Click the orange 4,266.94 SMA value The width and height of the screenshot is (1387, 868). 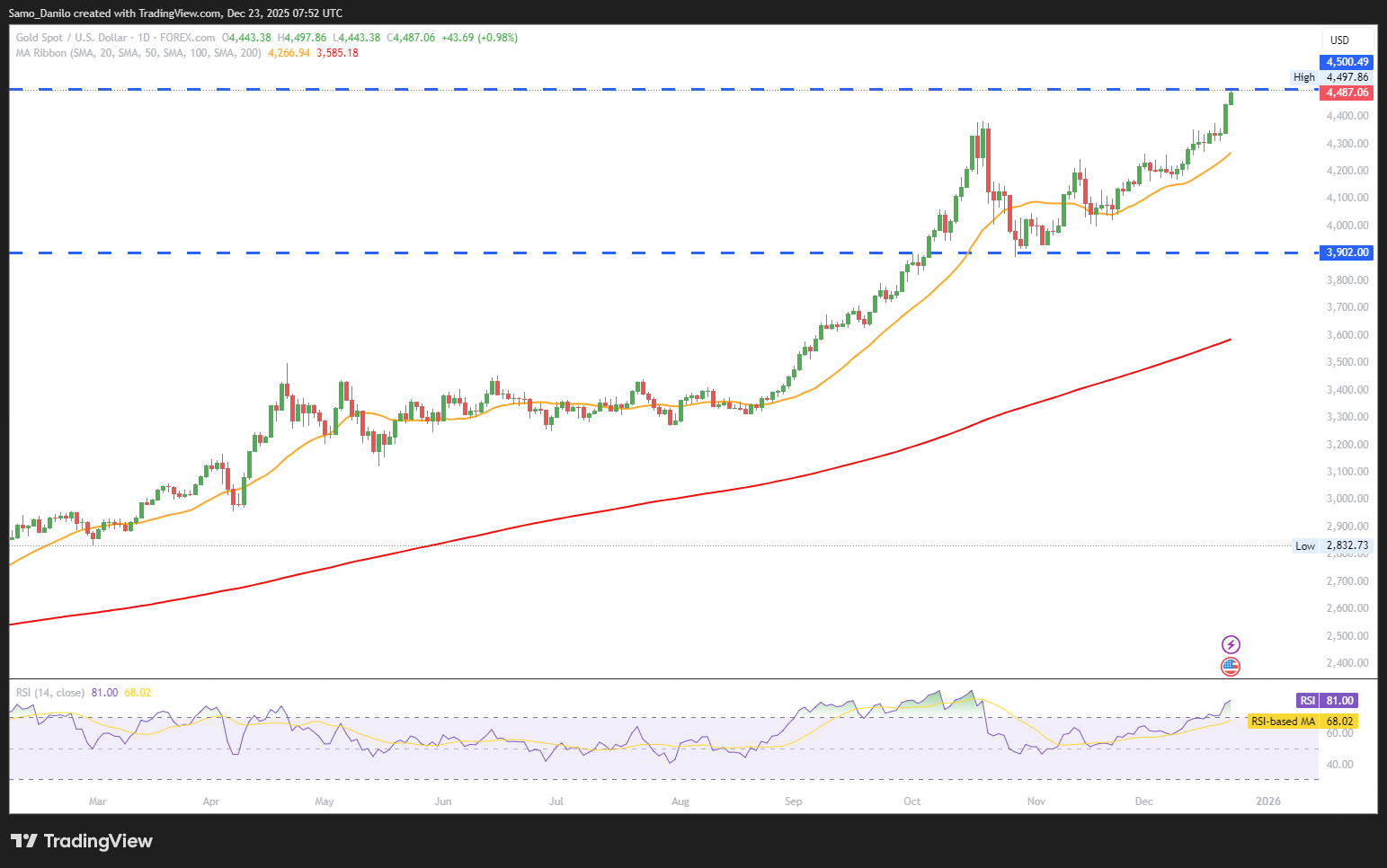289,53
